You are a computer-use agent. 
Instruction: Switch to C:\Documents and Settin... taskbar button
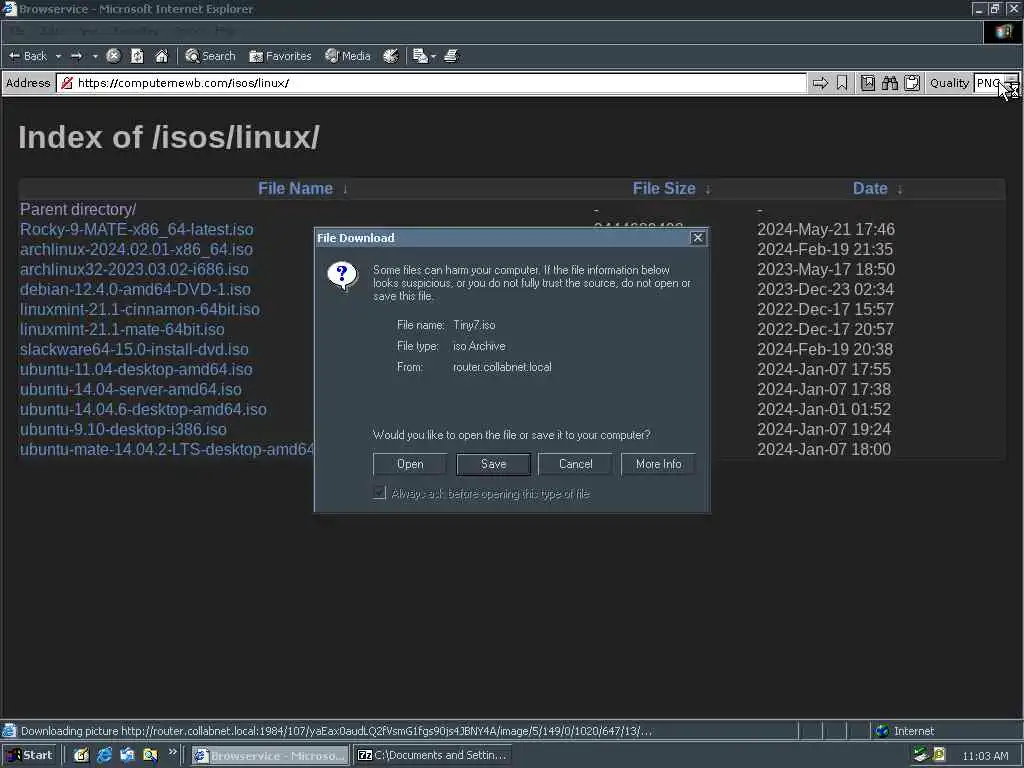point(433,756)
